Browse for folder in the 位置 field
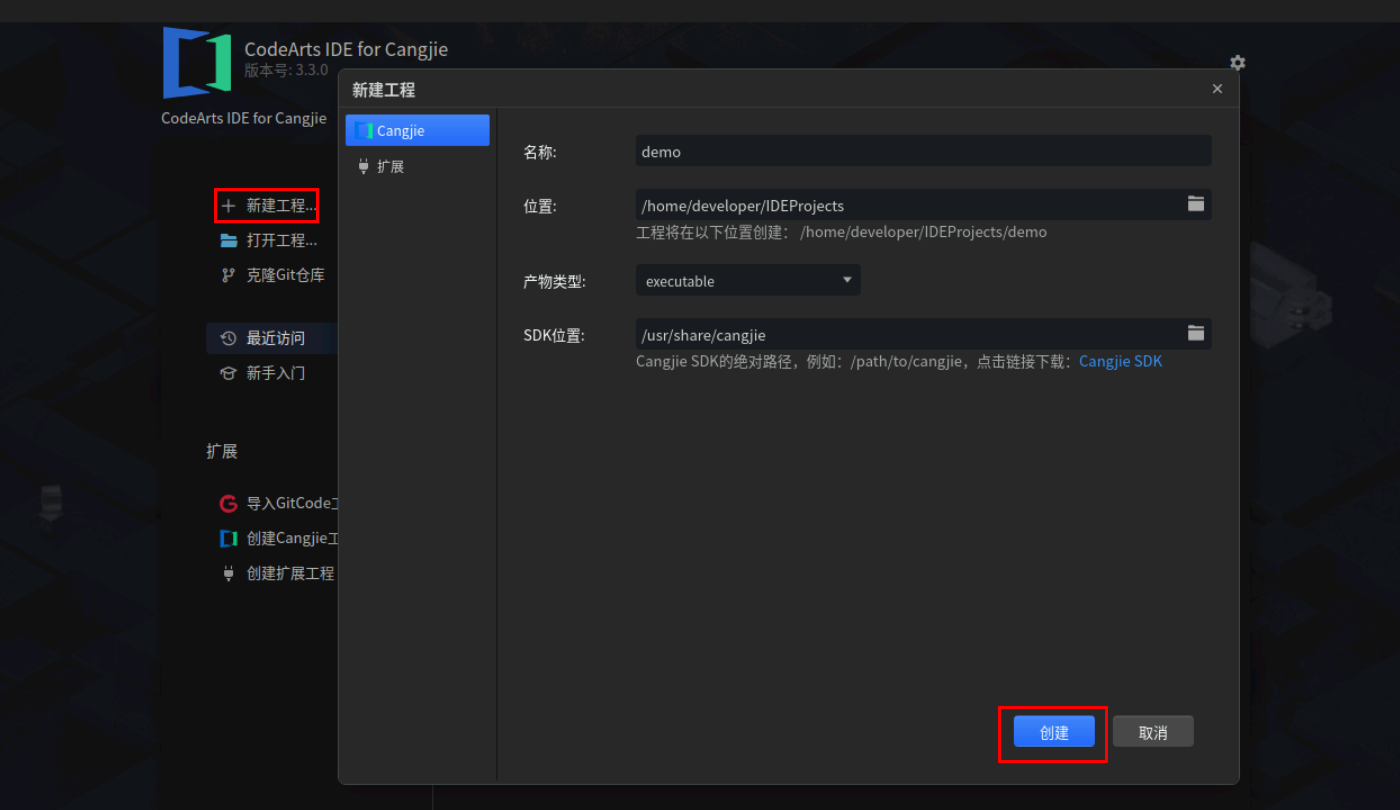This screenshot has height=810, width=1400. (x=1196, y=204)
